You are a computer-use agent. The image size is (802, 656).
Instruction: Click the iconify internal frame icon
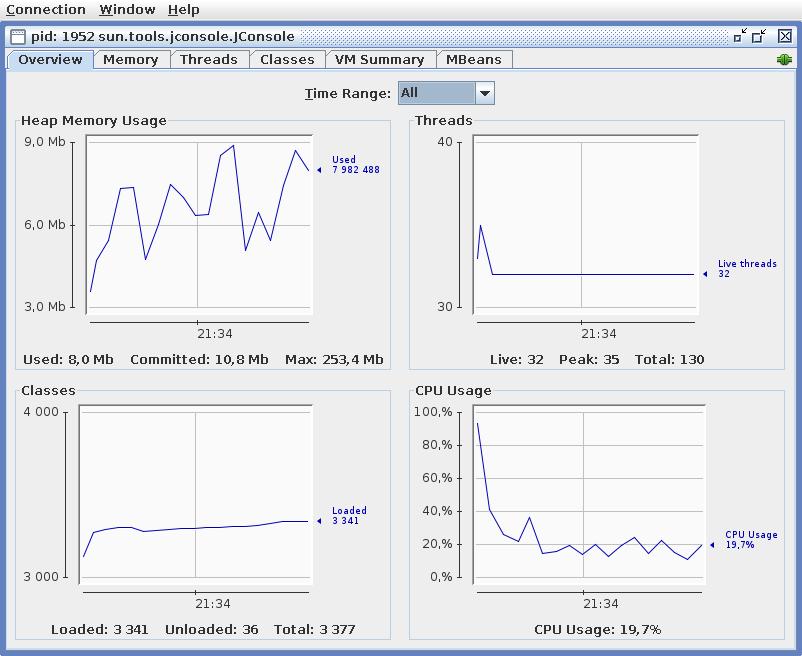pyautogui.click(x=740, y=36)
